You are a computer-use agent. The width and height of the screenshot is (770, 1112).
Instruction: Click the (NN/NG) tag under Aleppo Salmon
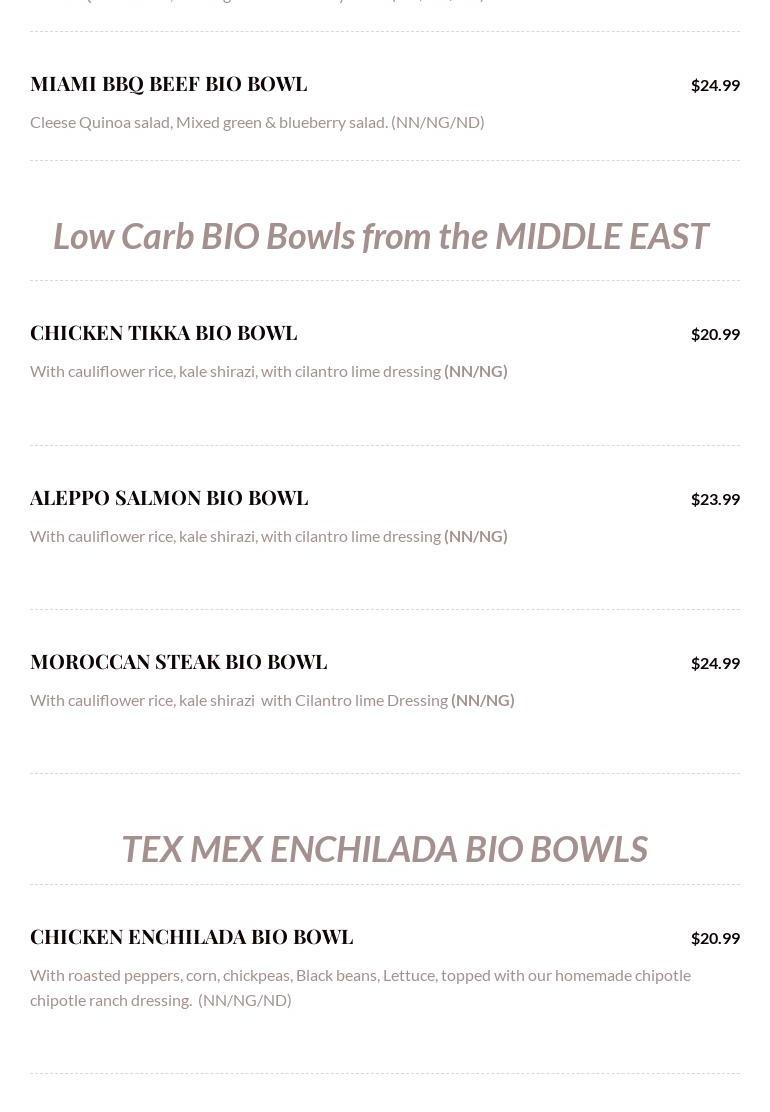(476, 536)
